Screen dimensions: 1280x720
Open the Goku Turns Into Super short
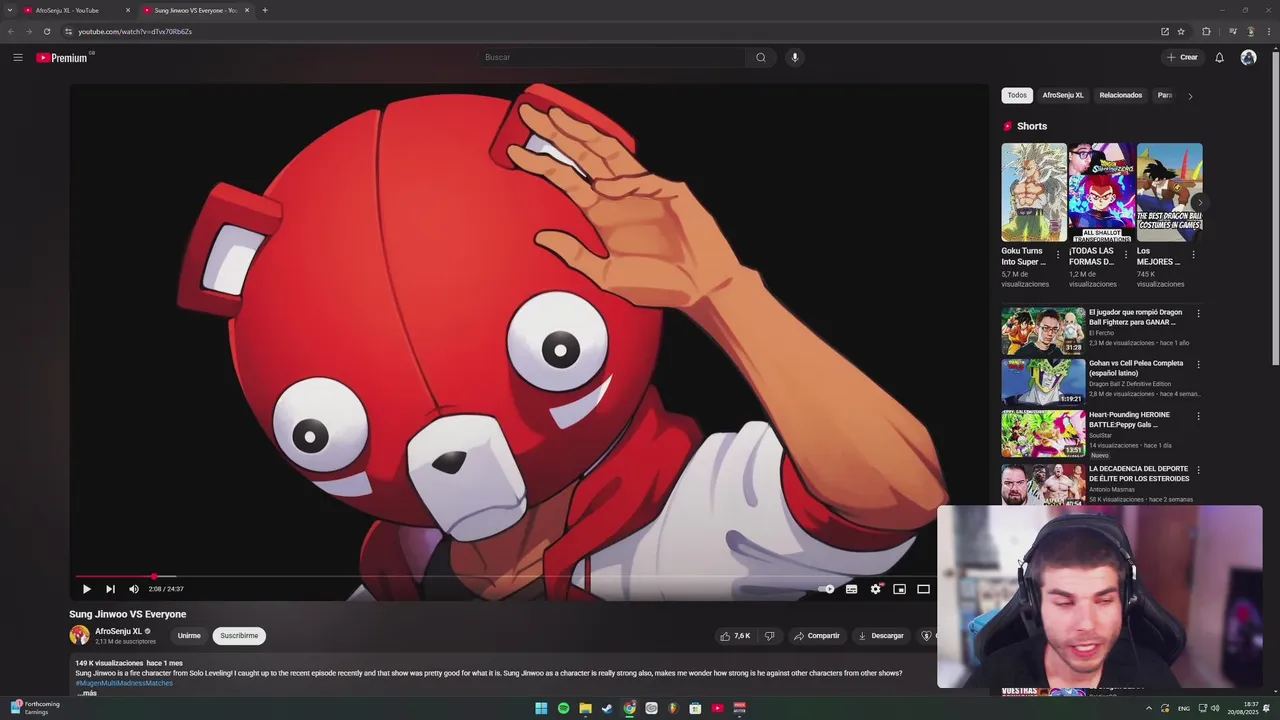(x=1034, y=192)
